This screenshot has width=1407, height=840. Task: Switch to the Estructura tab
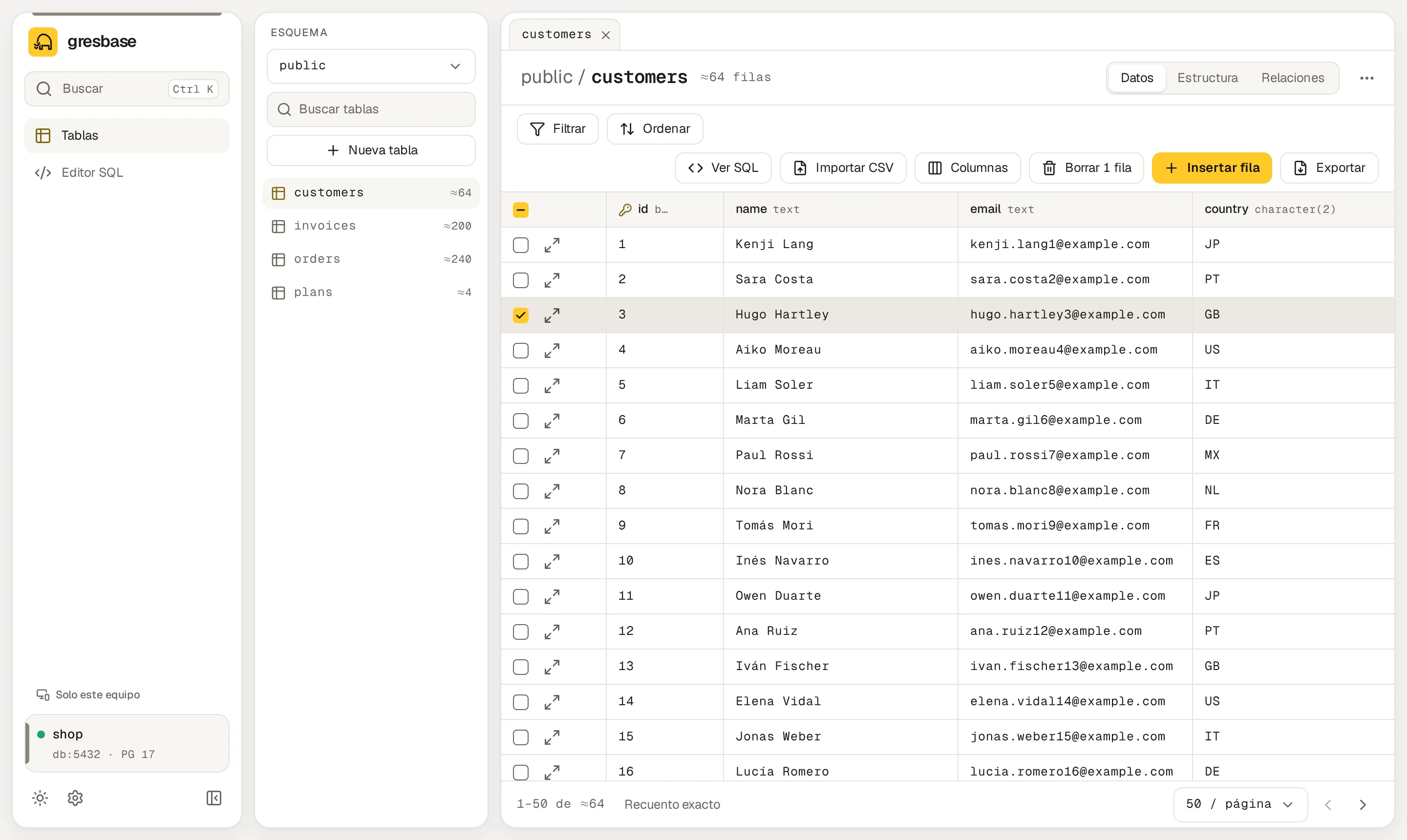(1207, 78)
